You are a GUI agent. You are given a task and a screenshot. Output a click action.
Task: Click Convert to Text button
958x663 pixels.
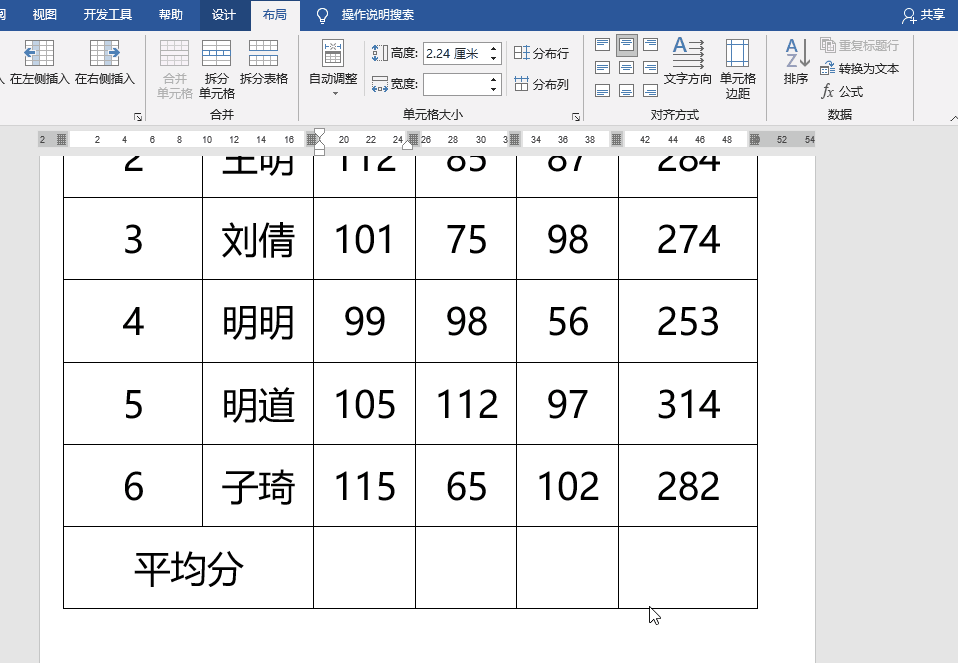[860, 68]
